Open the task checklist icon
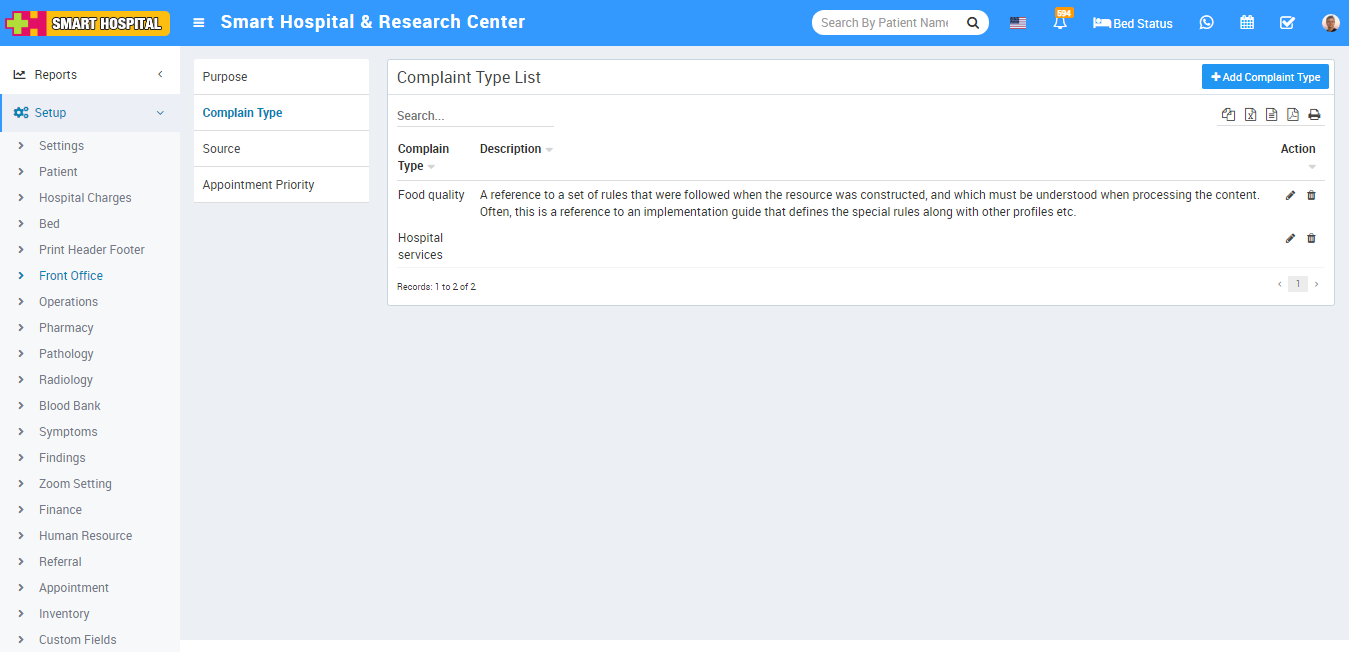 (x=1287, y=23)
